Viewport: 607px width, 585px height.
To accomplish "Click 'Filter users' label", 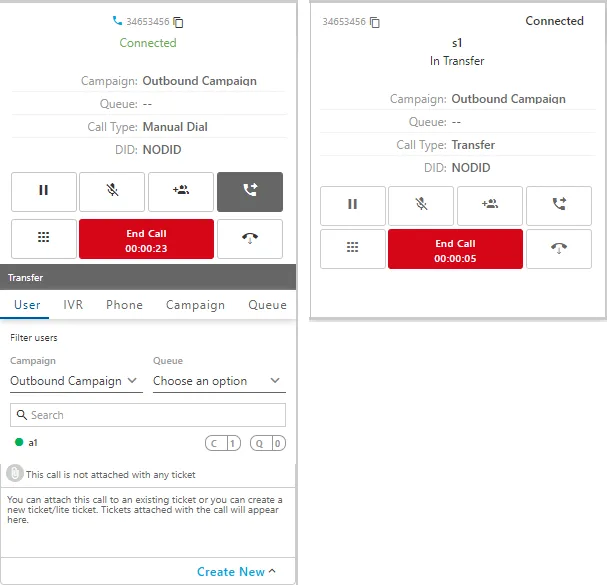I will 34,338.
